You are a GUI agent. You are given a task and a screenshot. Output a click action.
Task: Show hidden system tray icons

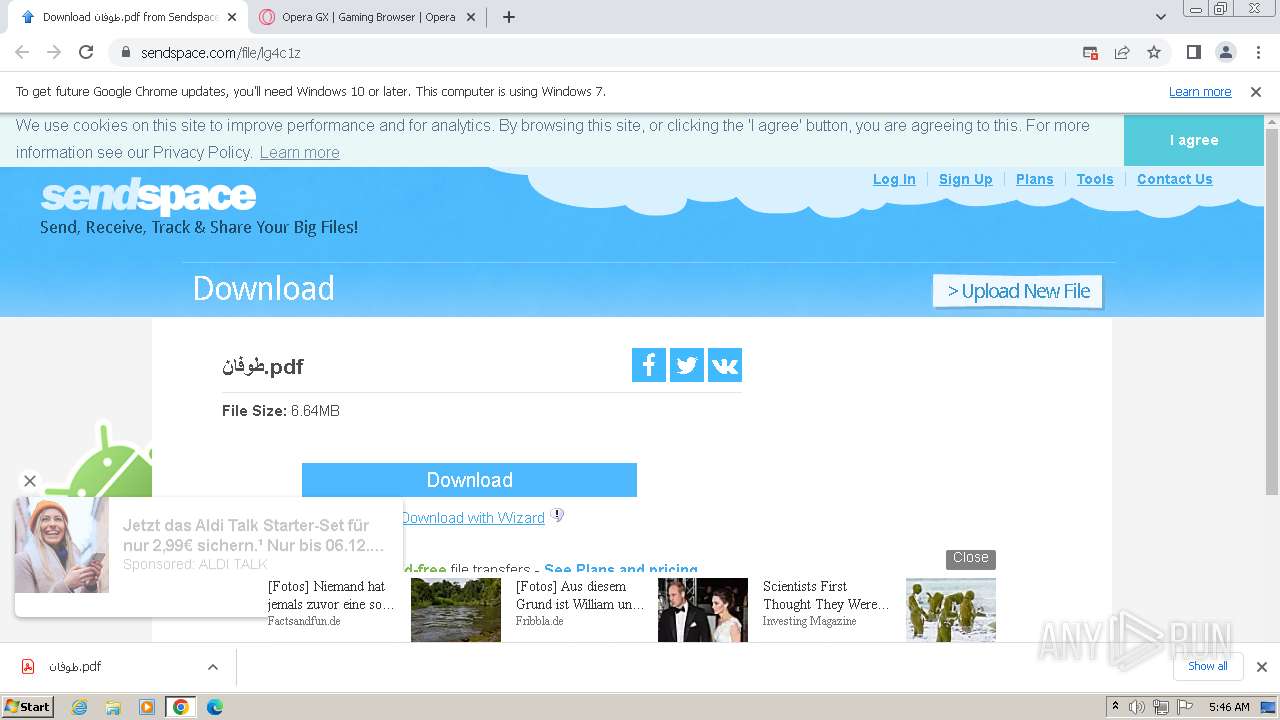(x=1115, y=707)
